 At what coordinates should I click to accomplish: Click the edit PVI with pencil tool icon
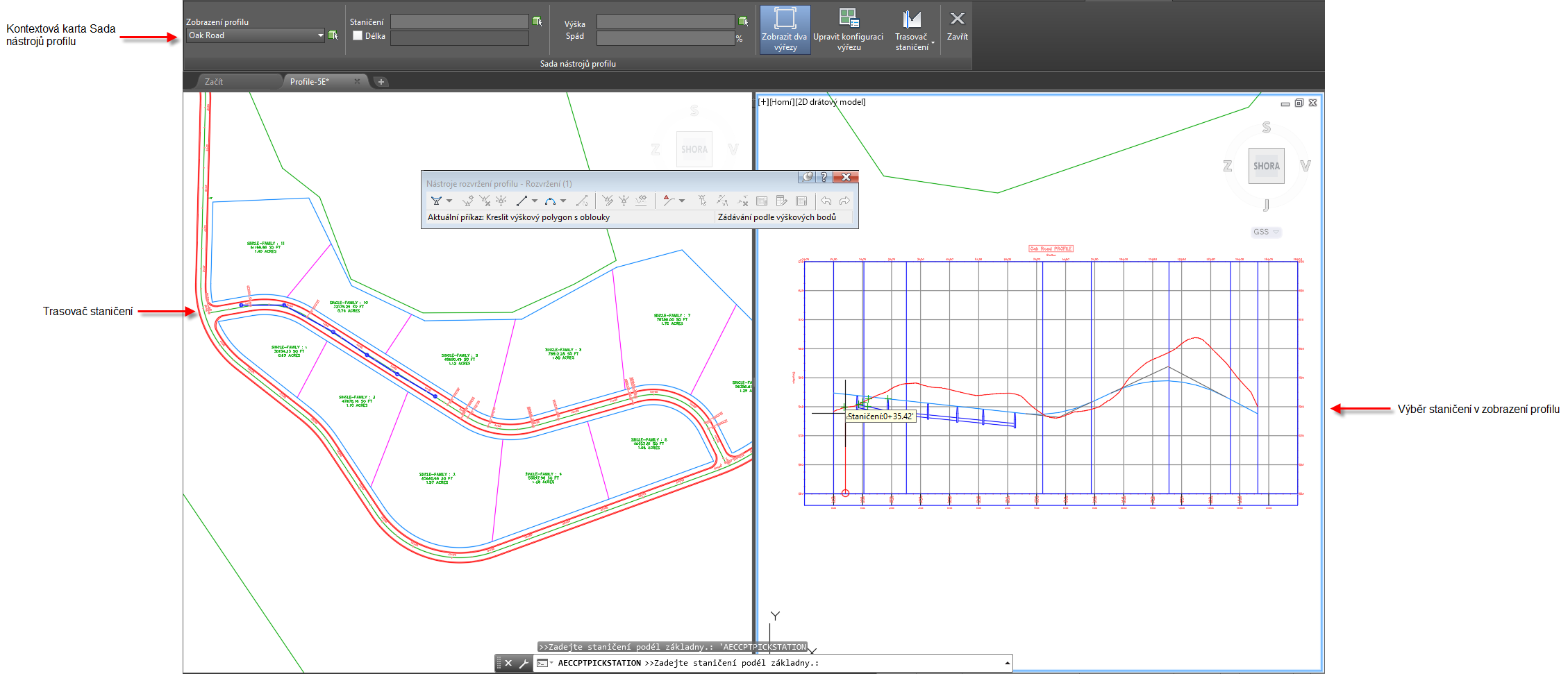[607, 201]
